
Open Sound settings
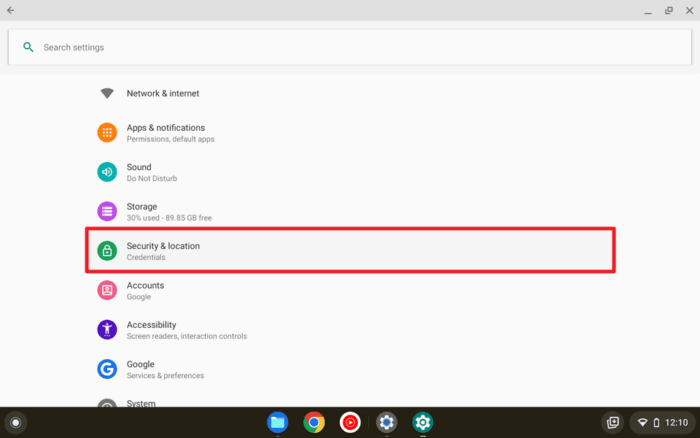350,172
